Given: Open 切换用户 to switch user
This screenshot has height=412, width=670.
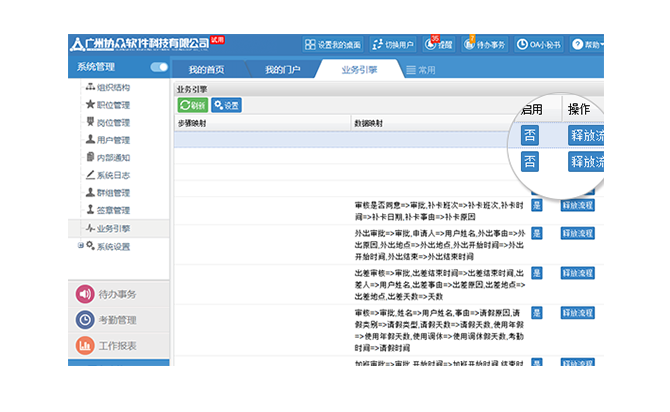Looking at the screenshot, I should tap(391, 45).
